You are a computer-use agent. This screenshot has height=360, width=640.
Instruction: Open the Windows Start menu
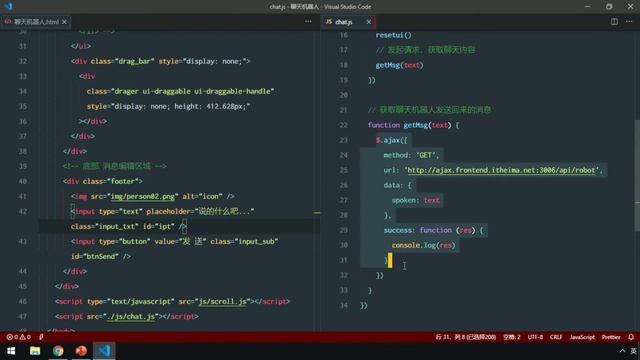(11, 351)
